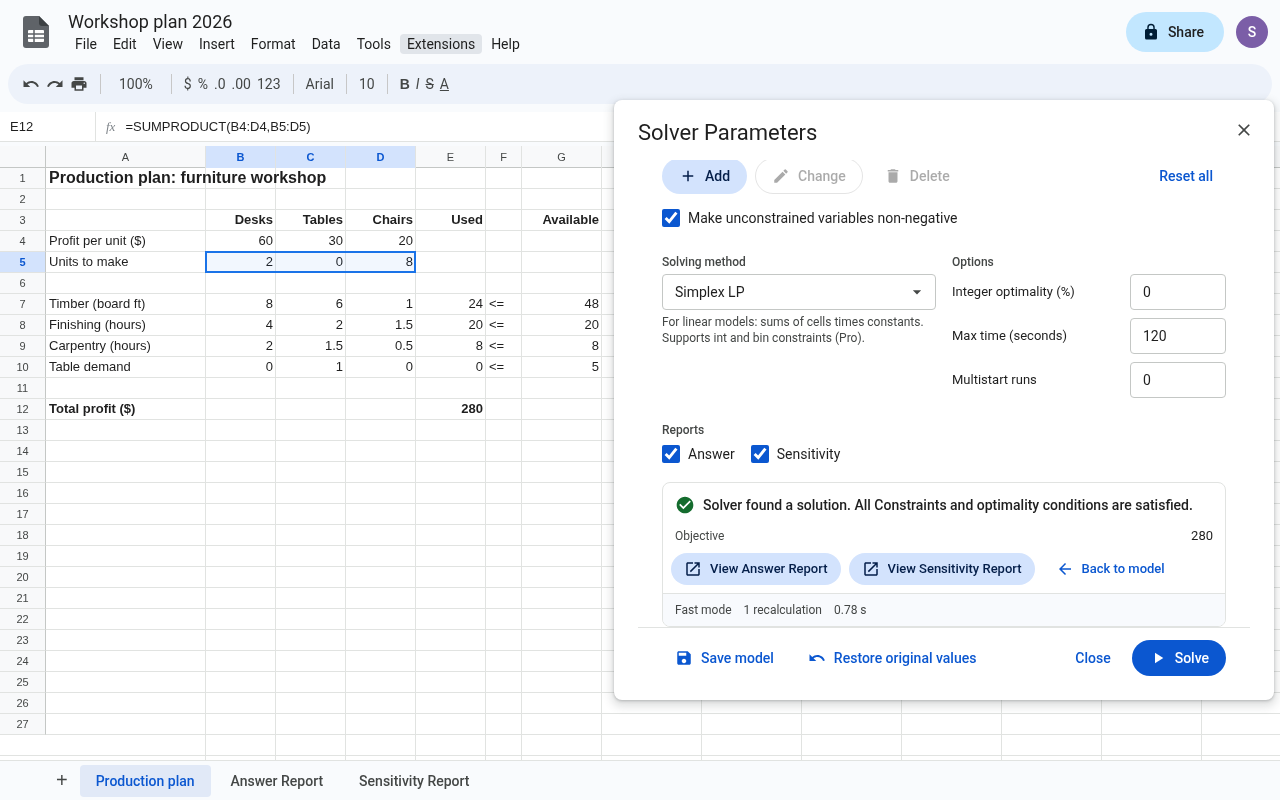The height and width of the screenshot is (800, 1280).
Task: Toggle strikethrough formatting
Action: tap(430, 84)
